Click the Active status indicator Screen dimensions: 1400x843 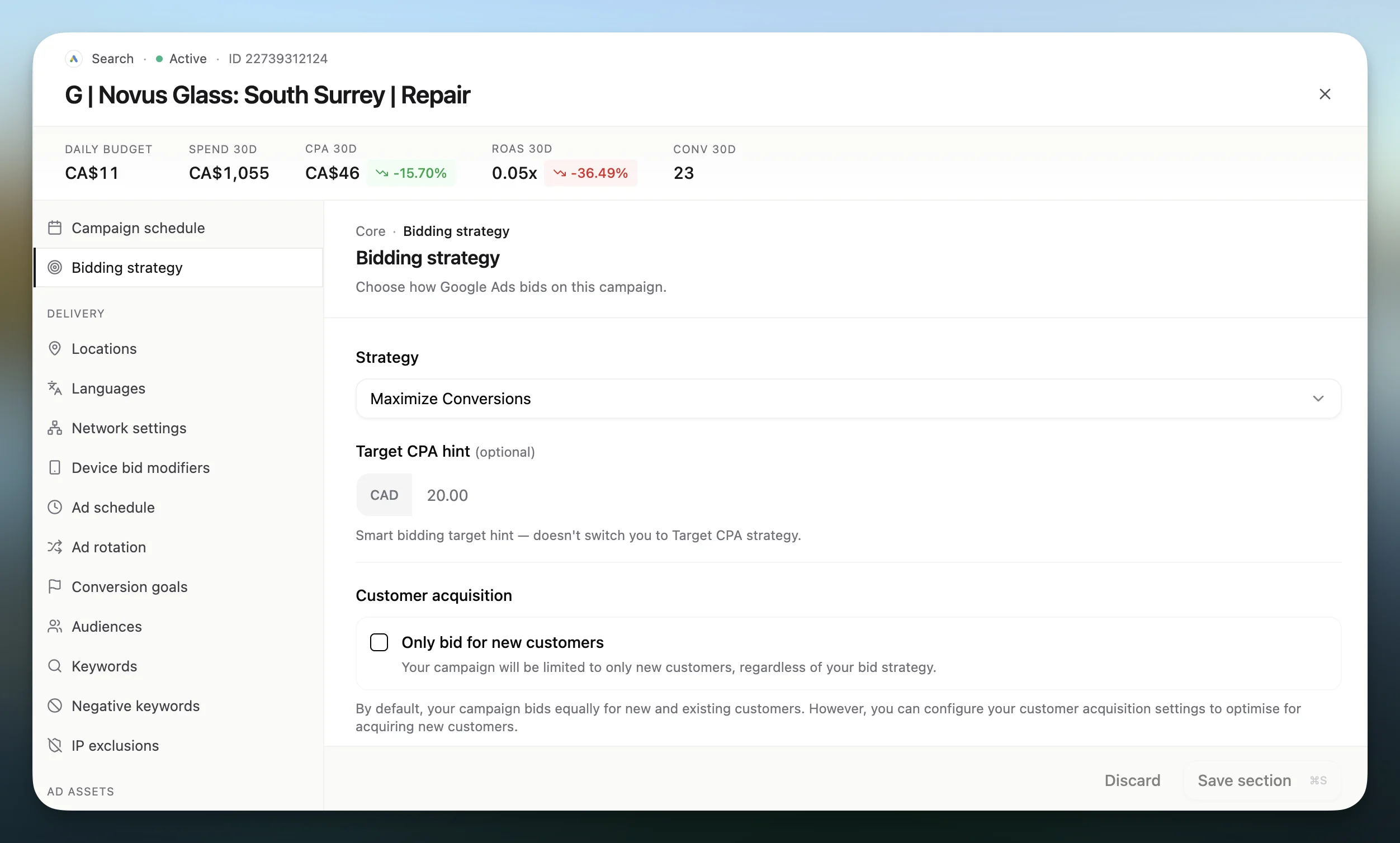(x=181, y=59)
